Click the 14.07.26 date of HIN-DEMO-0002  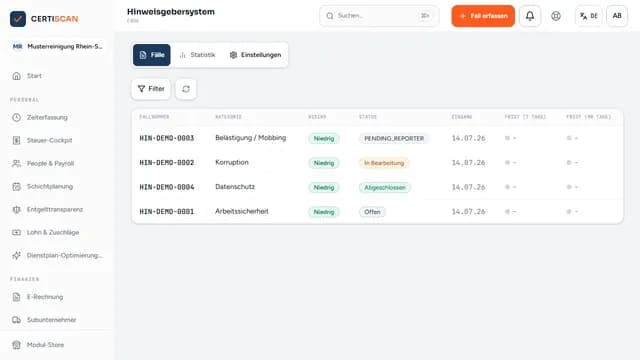(469, 163)
